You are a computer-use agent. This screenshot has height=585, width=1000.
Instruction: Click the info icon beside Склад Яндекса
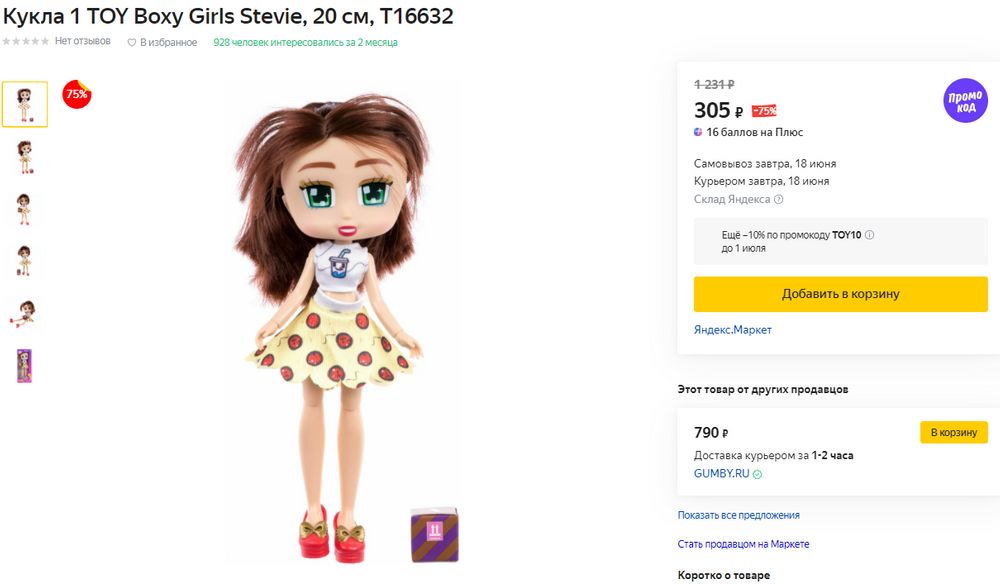click(779, 200)
